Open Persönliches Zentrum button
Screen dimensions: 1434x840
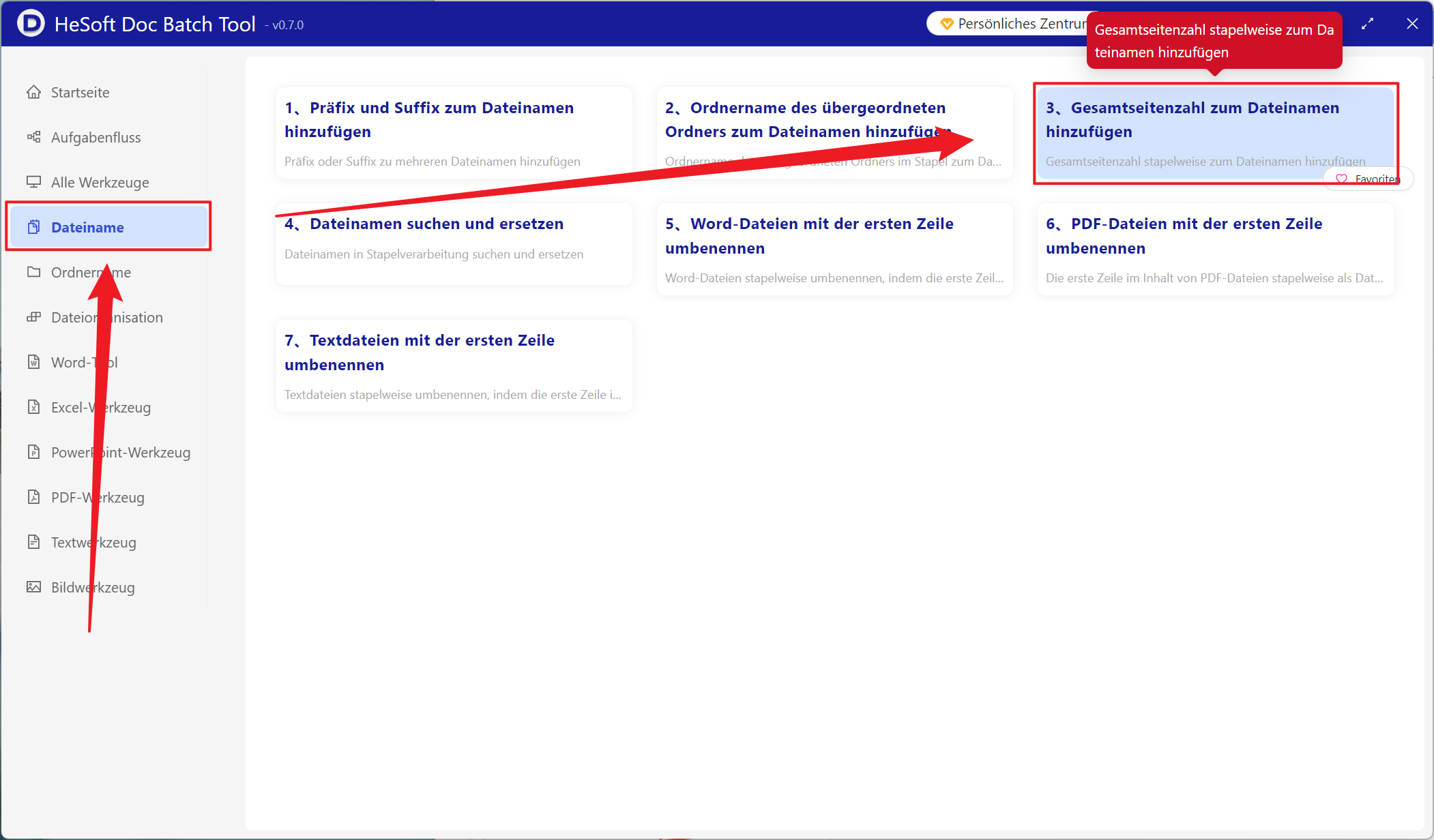click(1008, 24)
